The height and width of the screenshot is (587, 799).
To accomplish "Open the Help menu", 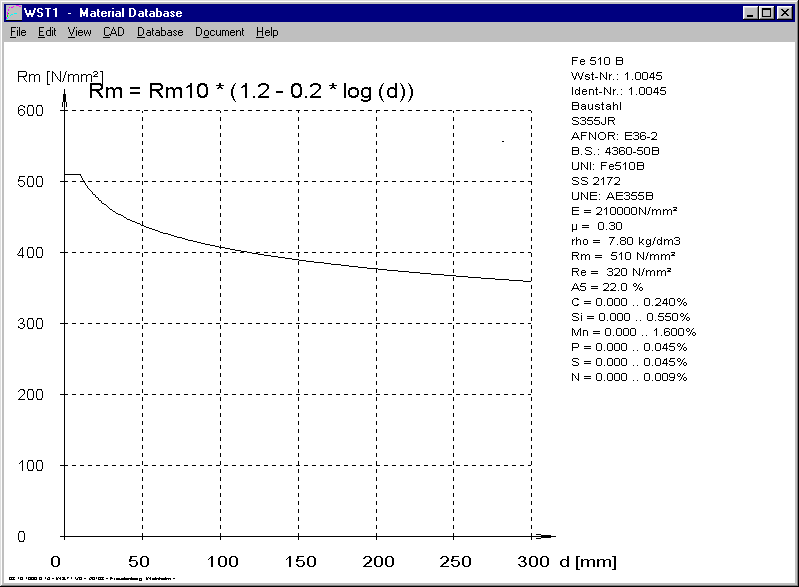I will (267, 32).
